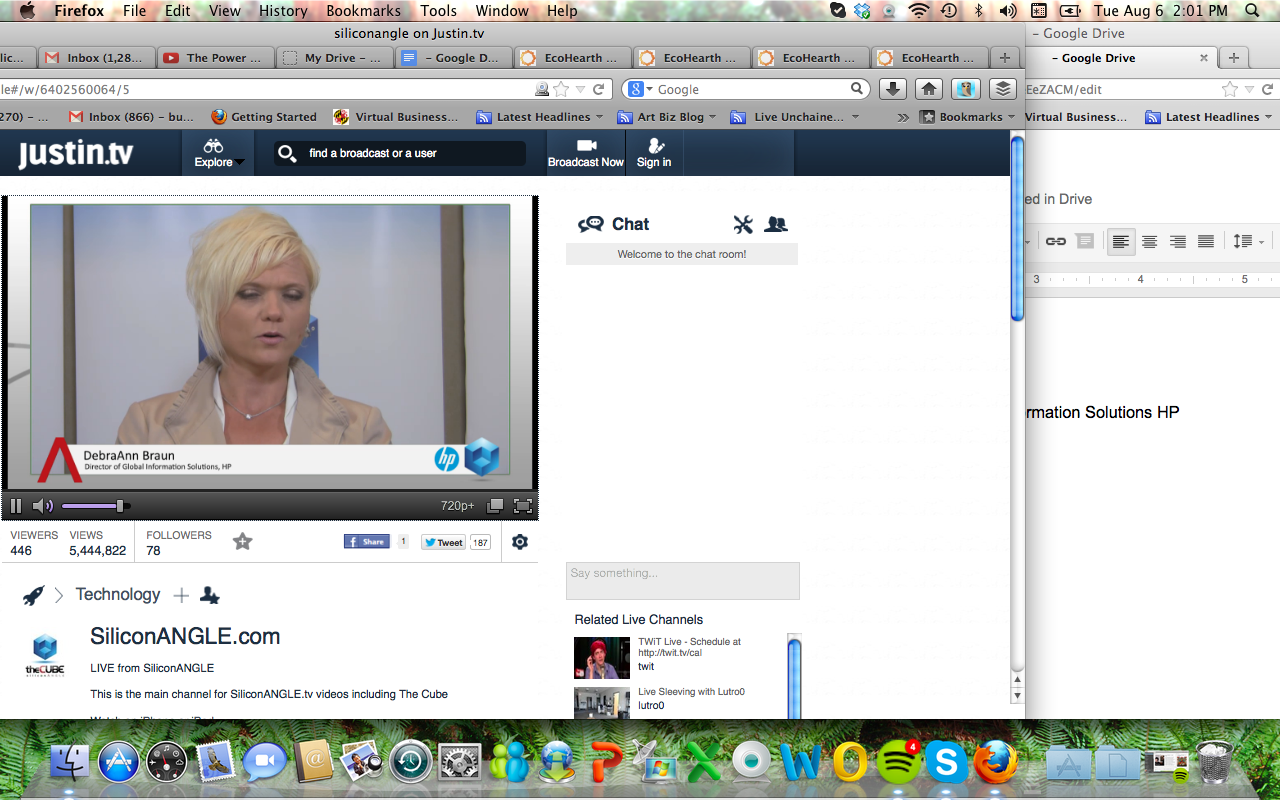
Task: Open Spotlight search in menu bar
Action: point(1253,11)
